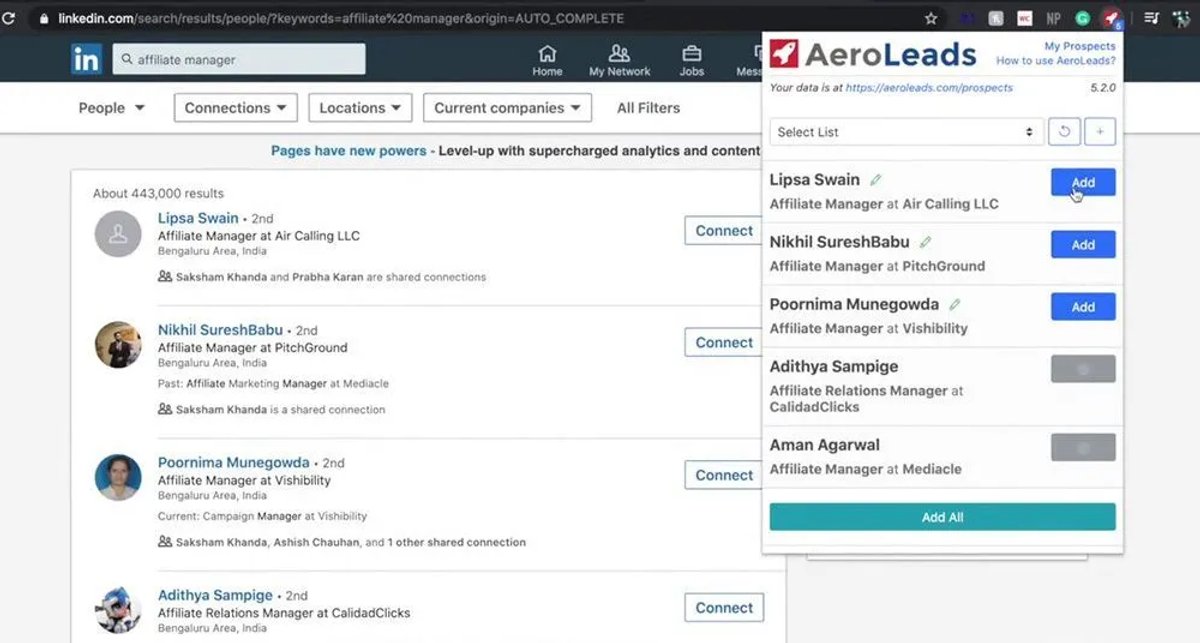
Task: Click 'Current: Campaign Manager at Vishibility' text
Action: point(262,517)
